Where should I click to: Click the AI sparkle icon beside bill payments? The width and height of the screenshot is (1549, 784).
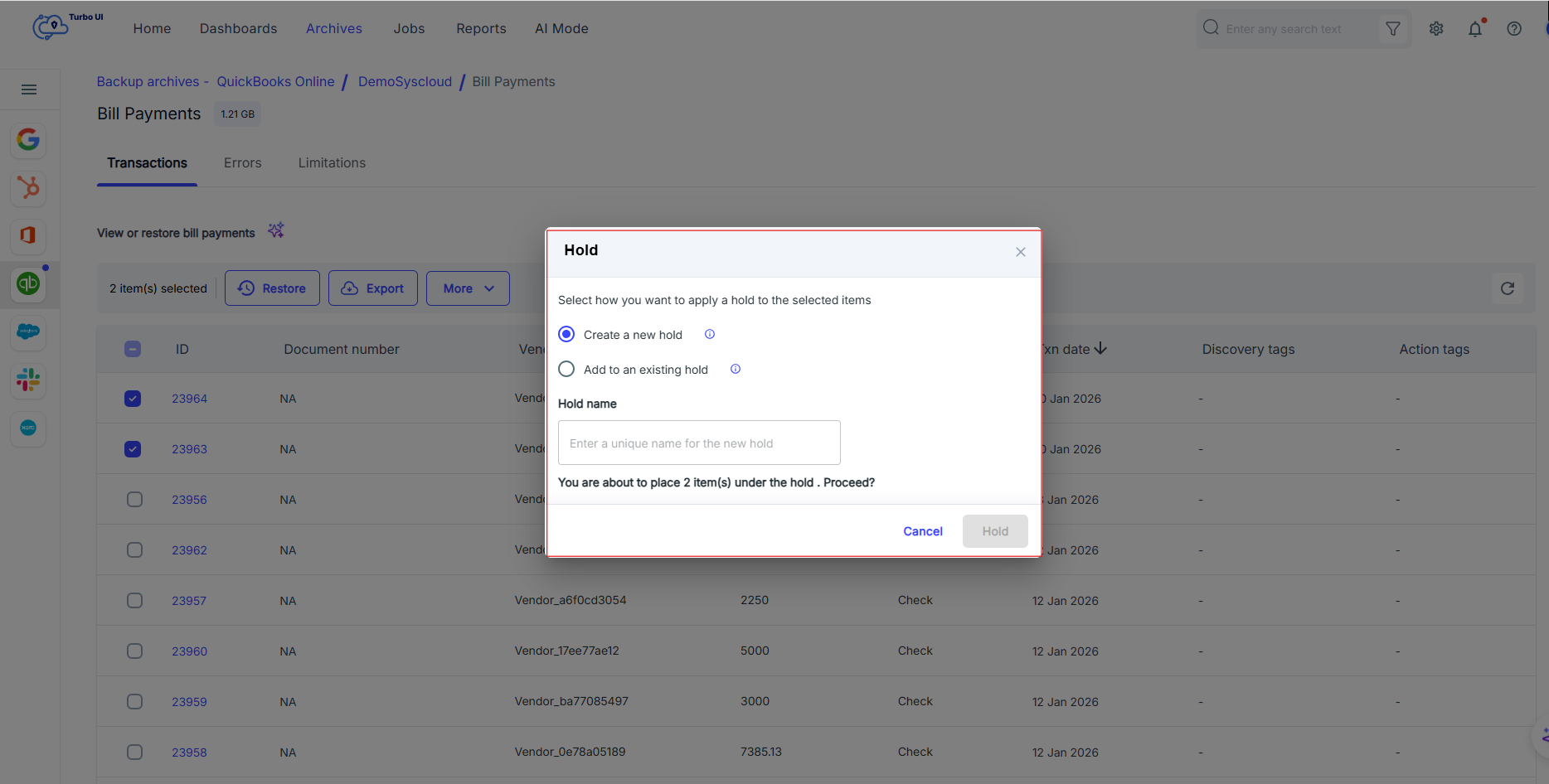coord(276,230)
